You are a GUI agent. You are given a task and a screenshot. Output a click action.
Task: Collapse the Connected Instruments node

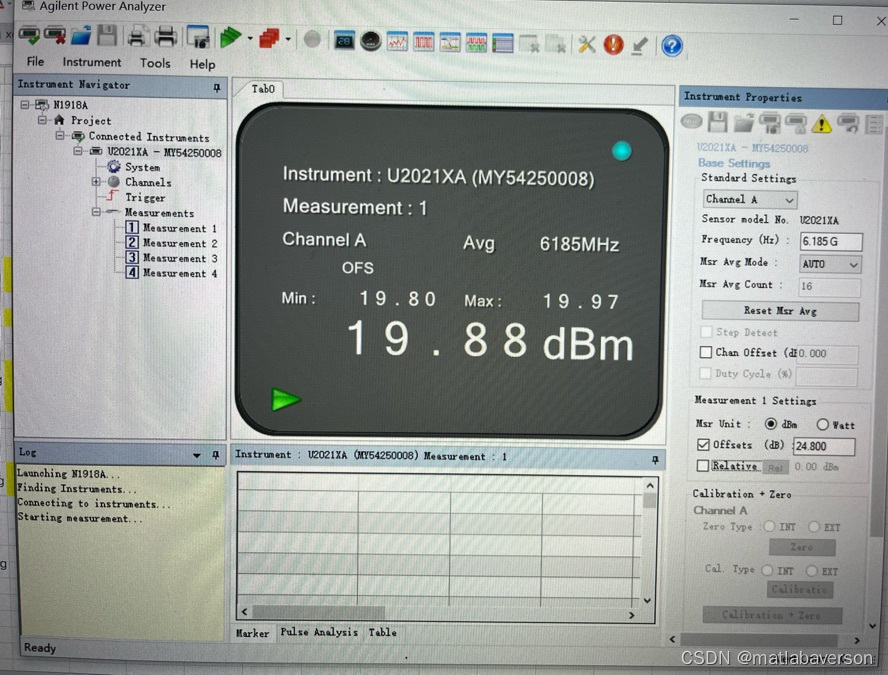pyautogui.click(x=60, y=135)
